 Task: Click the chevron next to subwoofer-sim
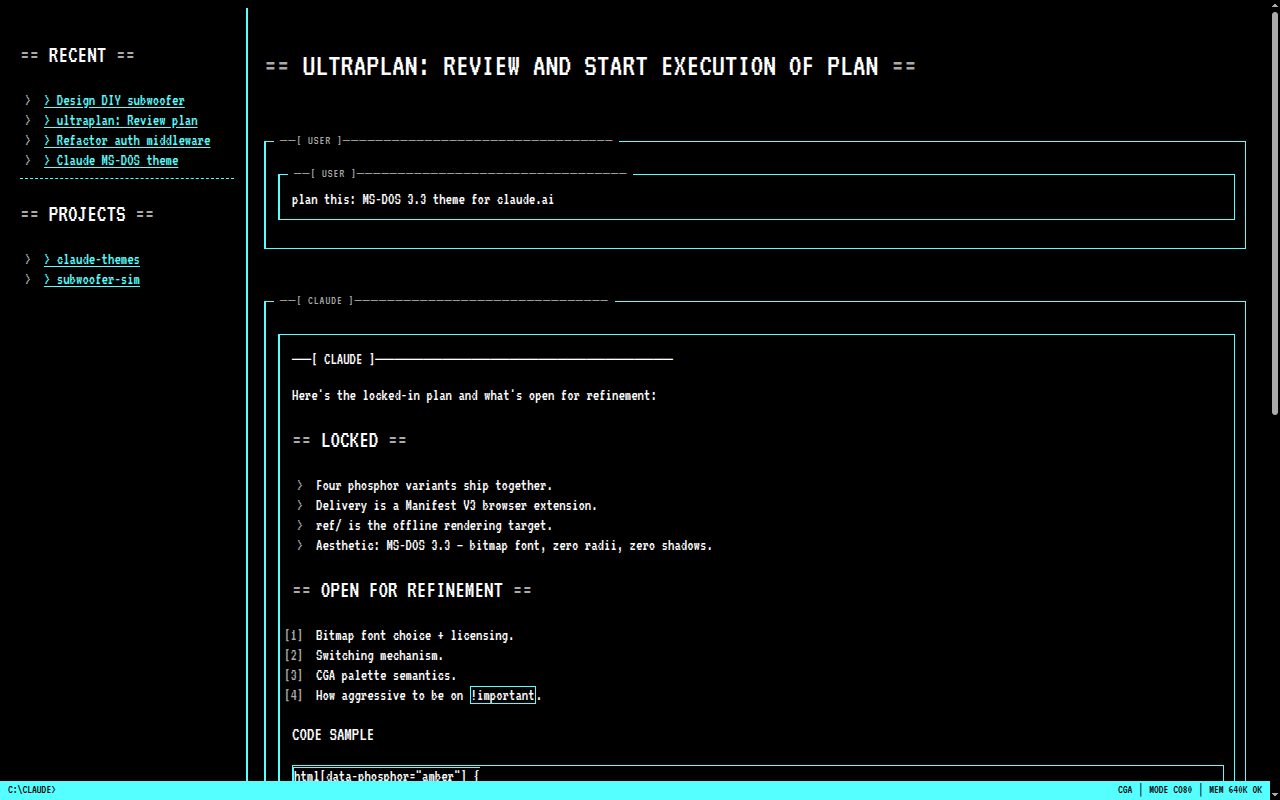tap(28, 280)
